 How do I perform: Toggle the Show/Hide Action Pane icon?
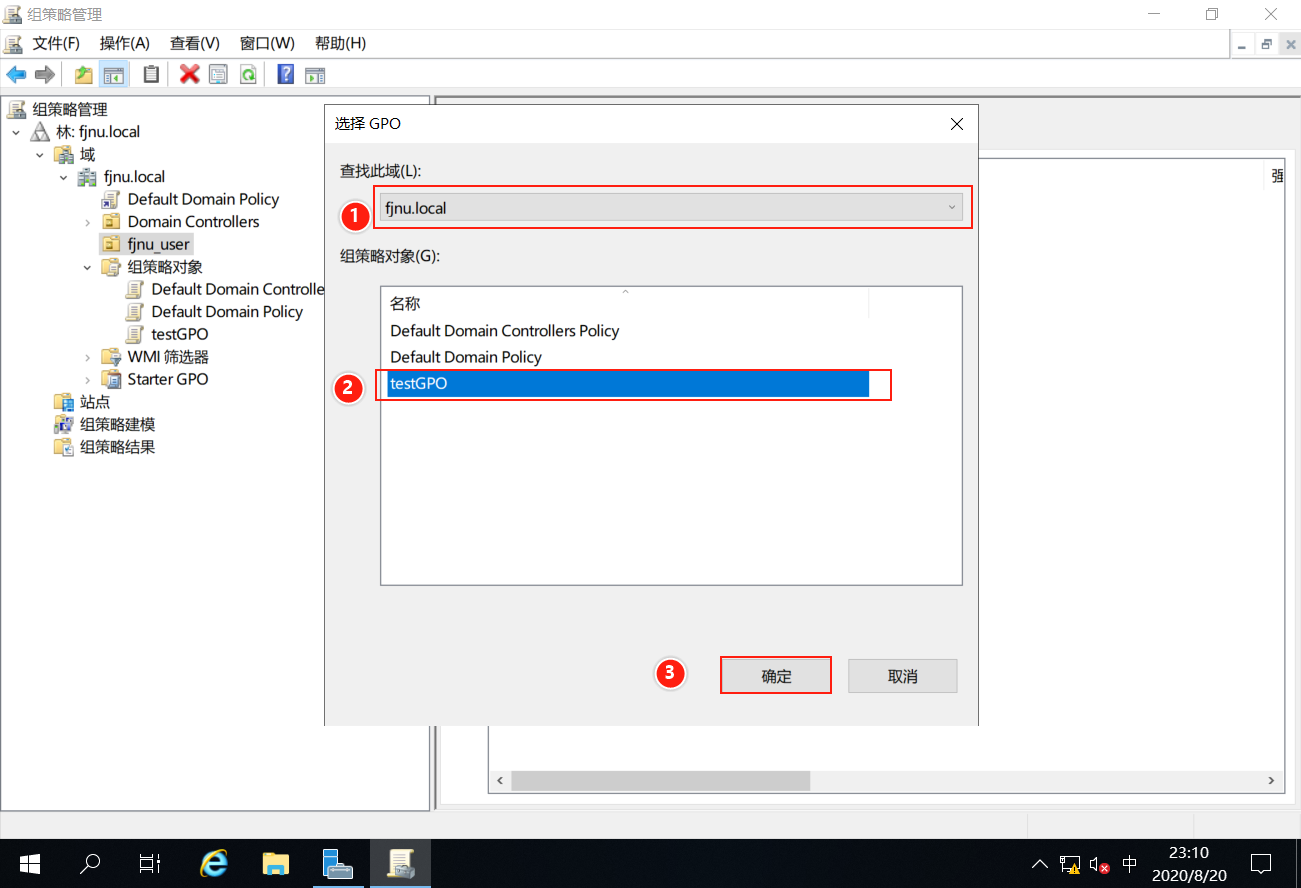[315, 74]
